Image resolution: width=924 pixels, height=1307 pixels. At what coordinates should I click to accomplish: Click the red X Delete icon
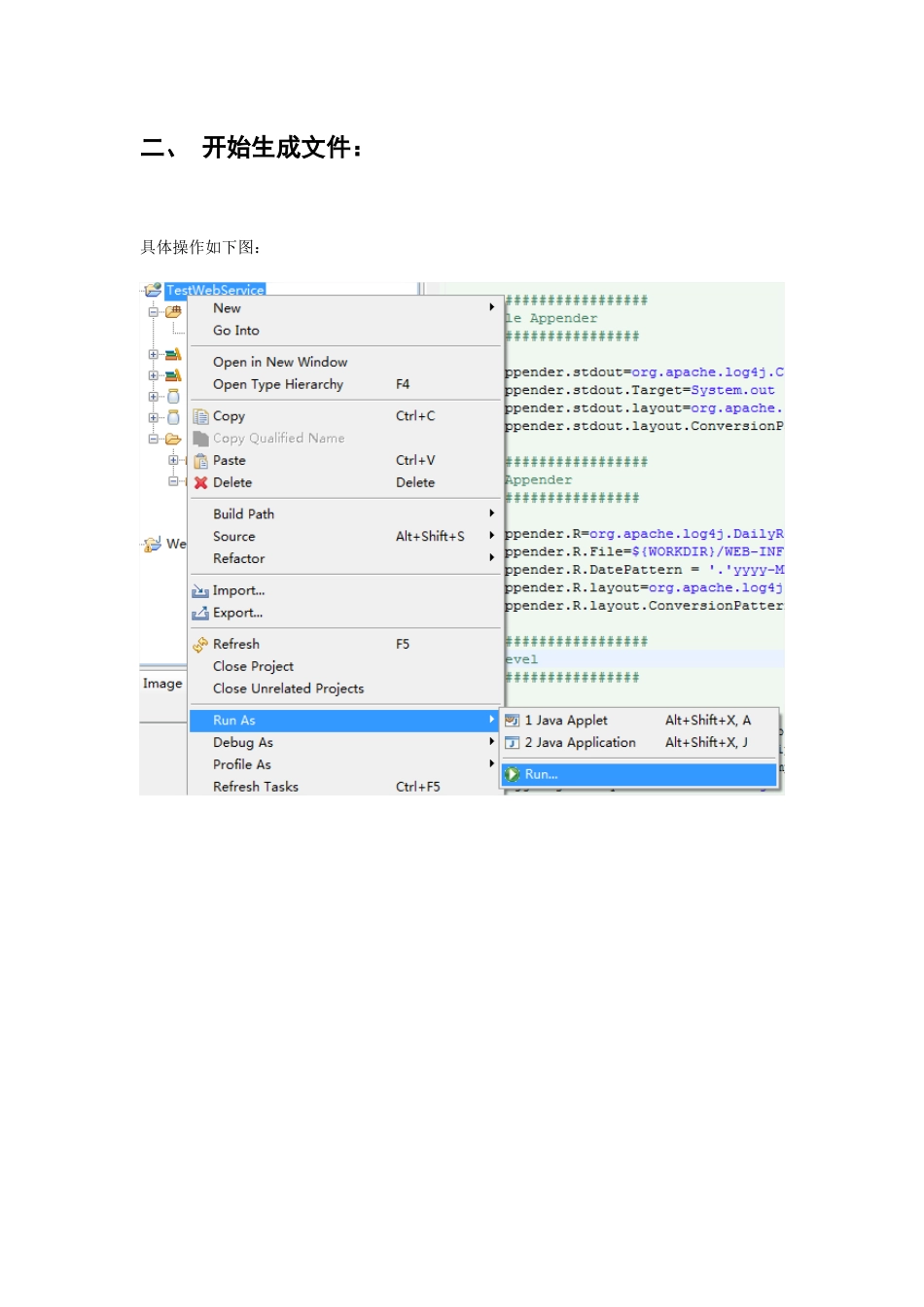tap(201, 482)
